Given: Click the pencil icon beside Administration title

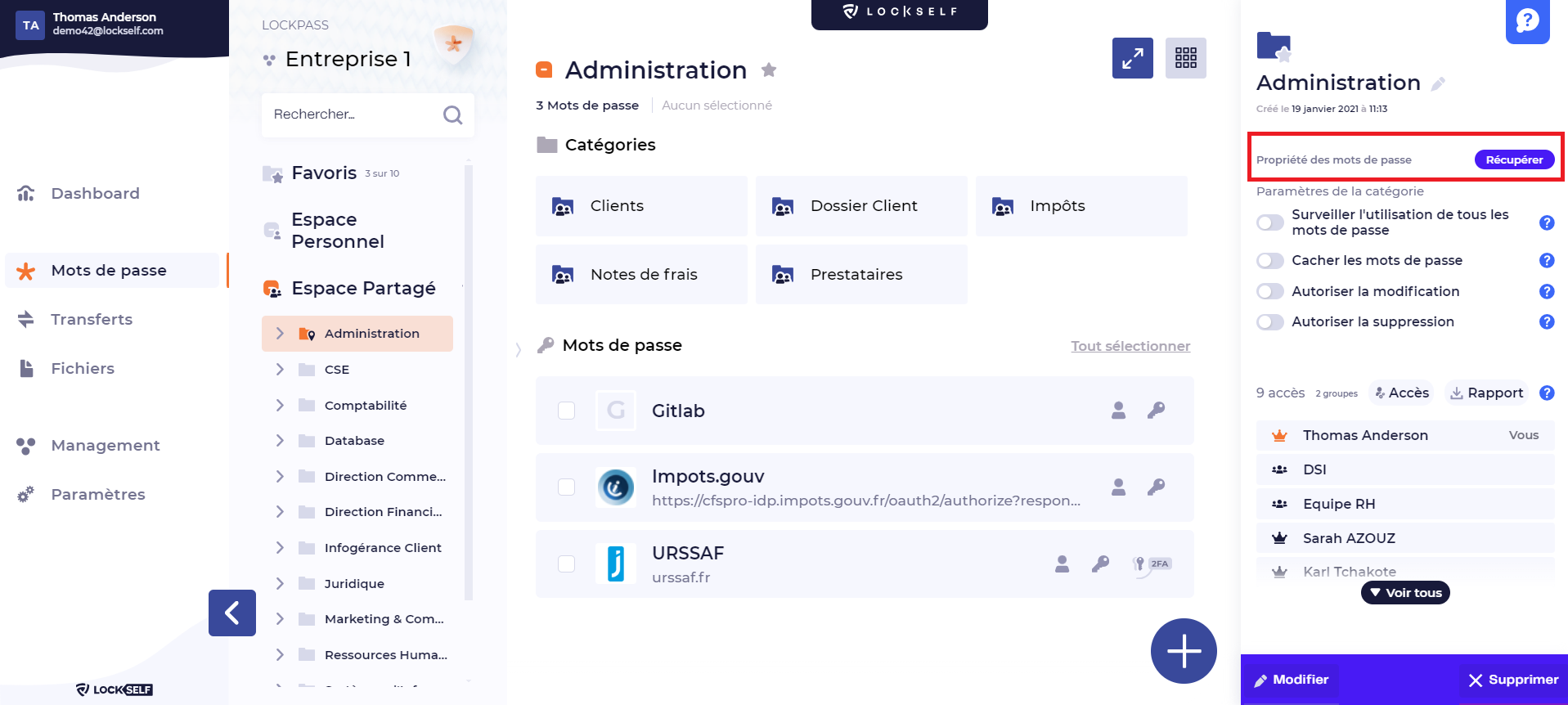Looking at the screenshot, I should click(x=1438, y=84).
